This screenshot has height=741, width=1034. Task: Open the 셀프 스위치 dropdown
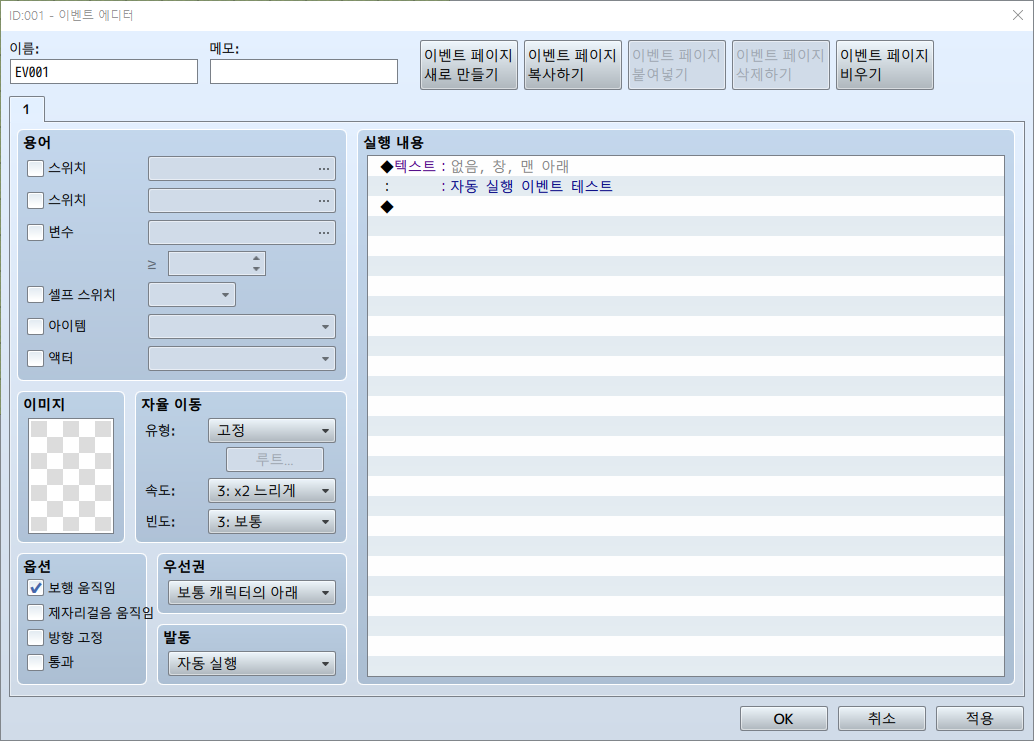(x=192, y=295)
